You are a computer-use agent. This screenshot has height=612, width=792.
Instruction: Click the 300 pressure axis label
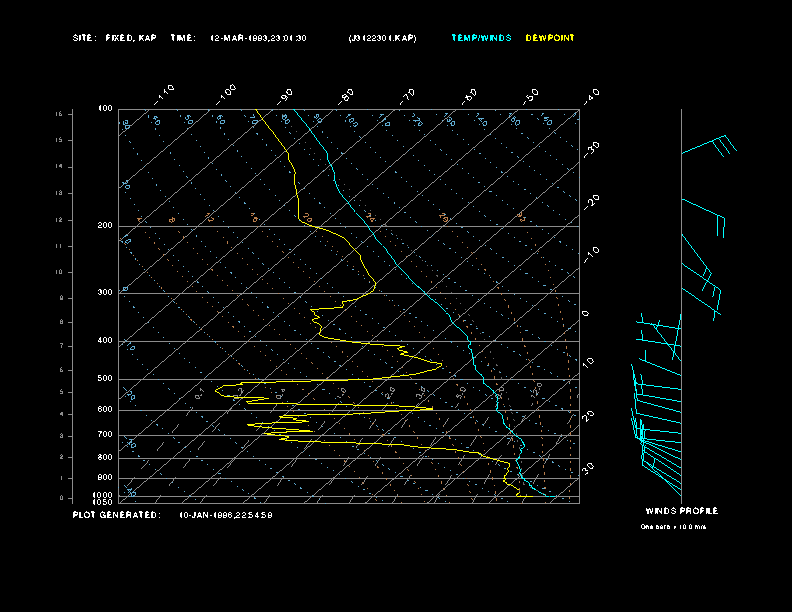click(x=105, y=293)
